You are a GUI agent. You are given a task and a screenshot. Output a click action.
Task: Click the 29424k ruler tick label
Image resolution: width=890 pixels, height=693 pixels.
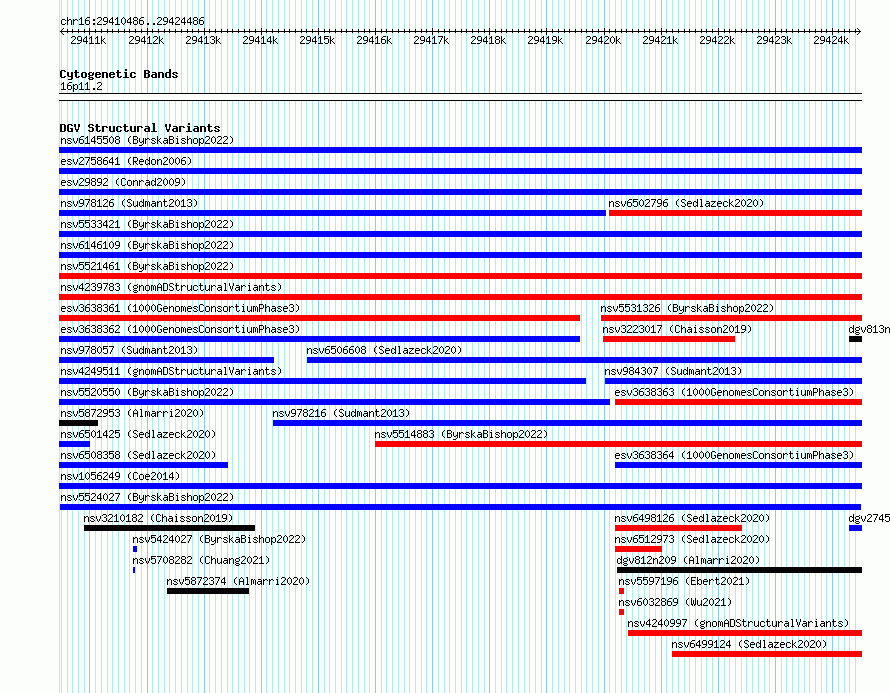830,40
